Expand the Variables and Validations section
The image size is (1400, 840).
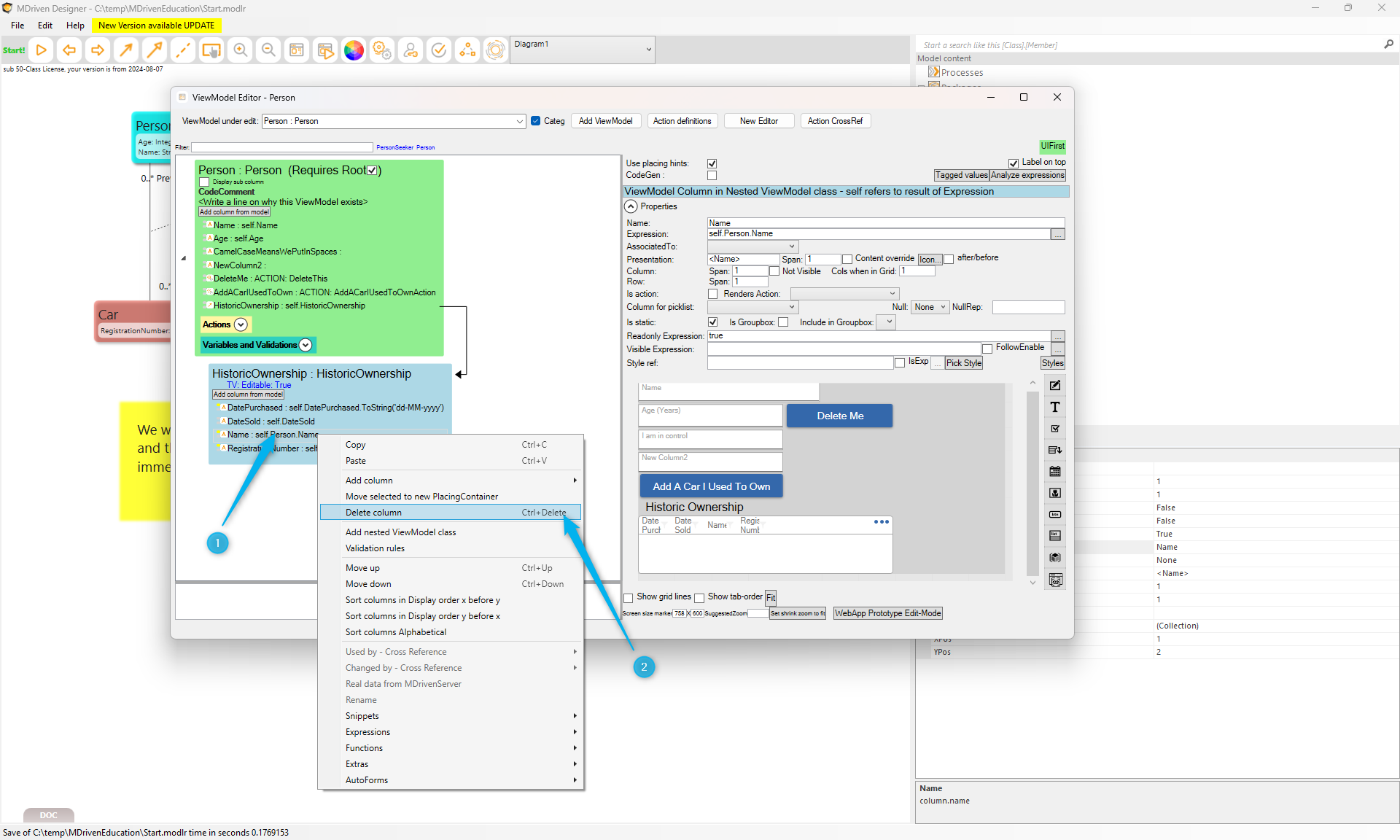[306, 345]
